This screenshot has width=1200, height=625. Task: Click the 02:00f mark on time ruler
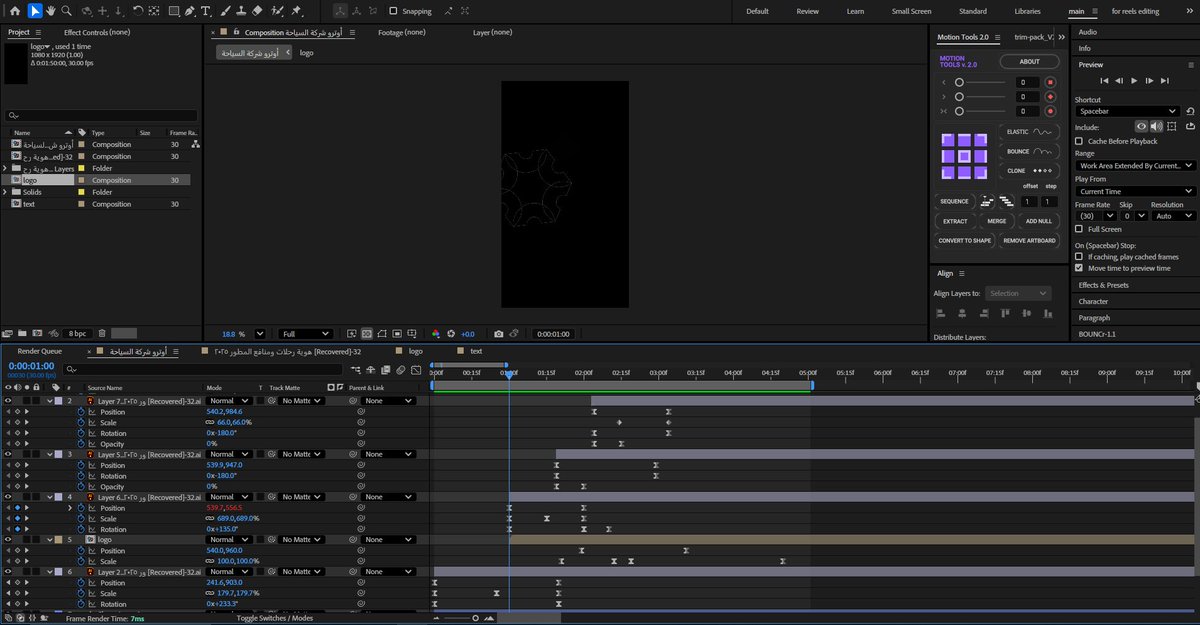[x=583, y=372]
